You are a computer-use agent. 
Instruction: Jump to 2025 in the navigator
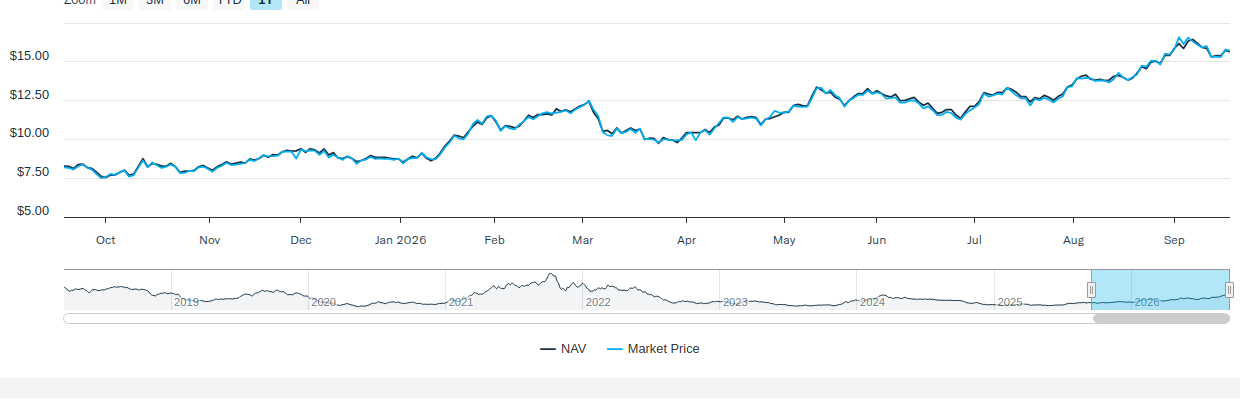point(1010,302)
